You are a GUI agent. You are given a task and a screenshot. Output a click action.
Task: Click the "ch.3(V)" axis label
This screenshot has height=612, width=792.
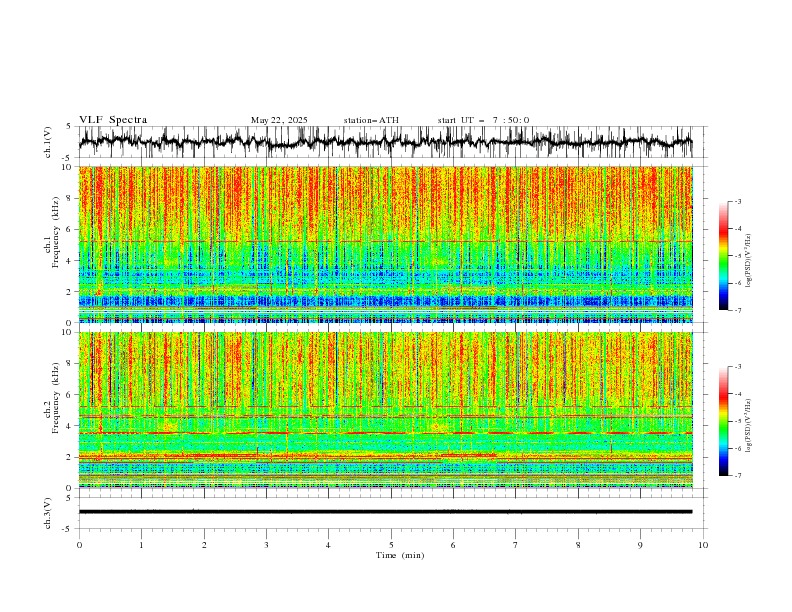point(48,513)
